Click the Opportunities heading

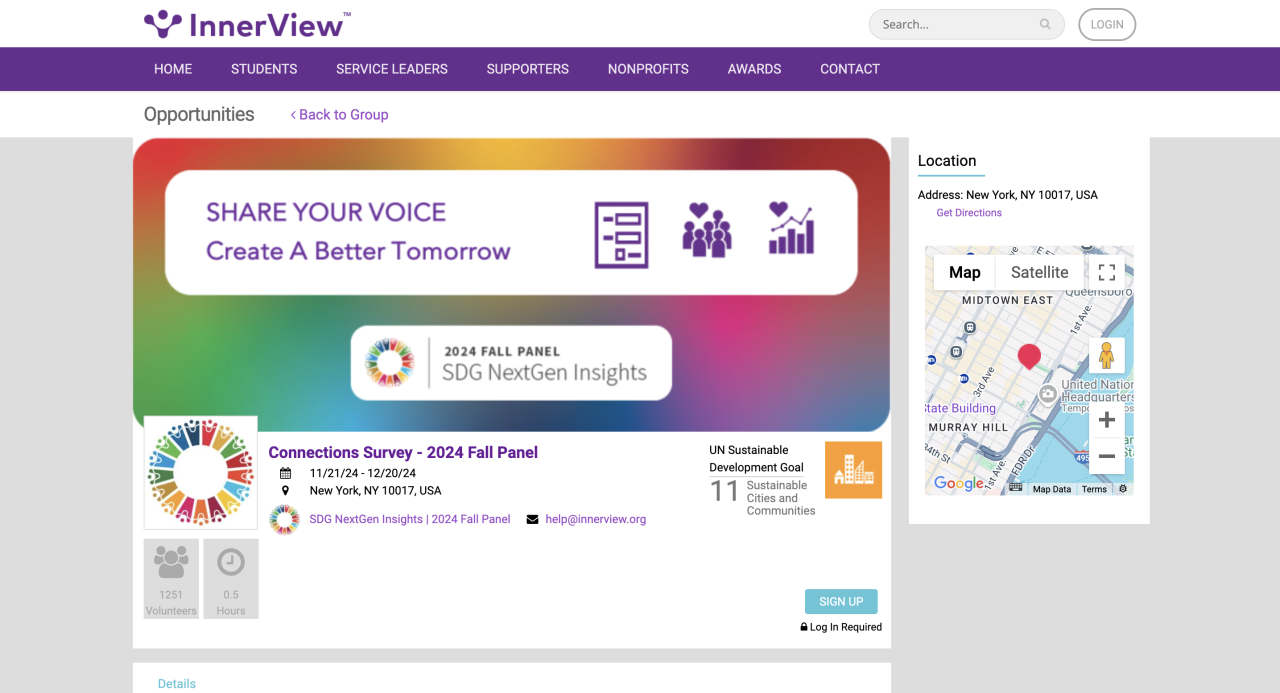click(x=199, y=114)
